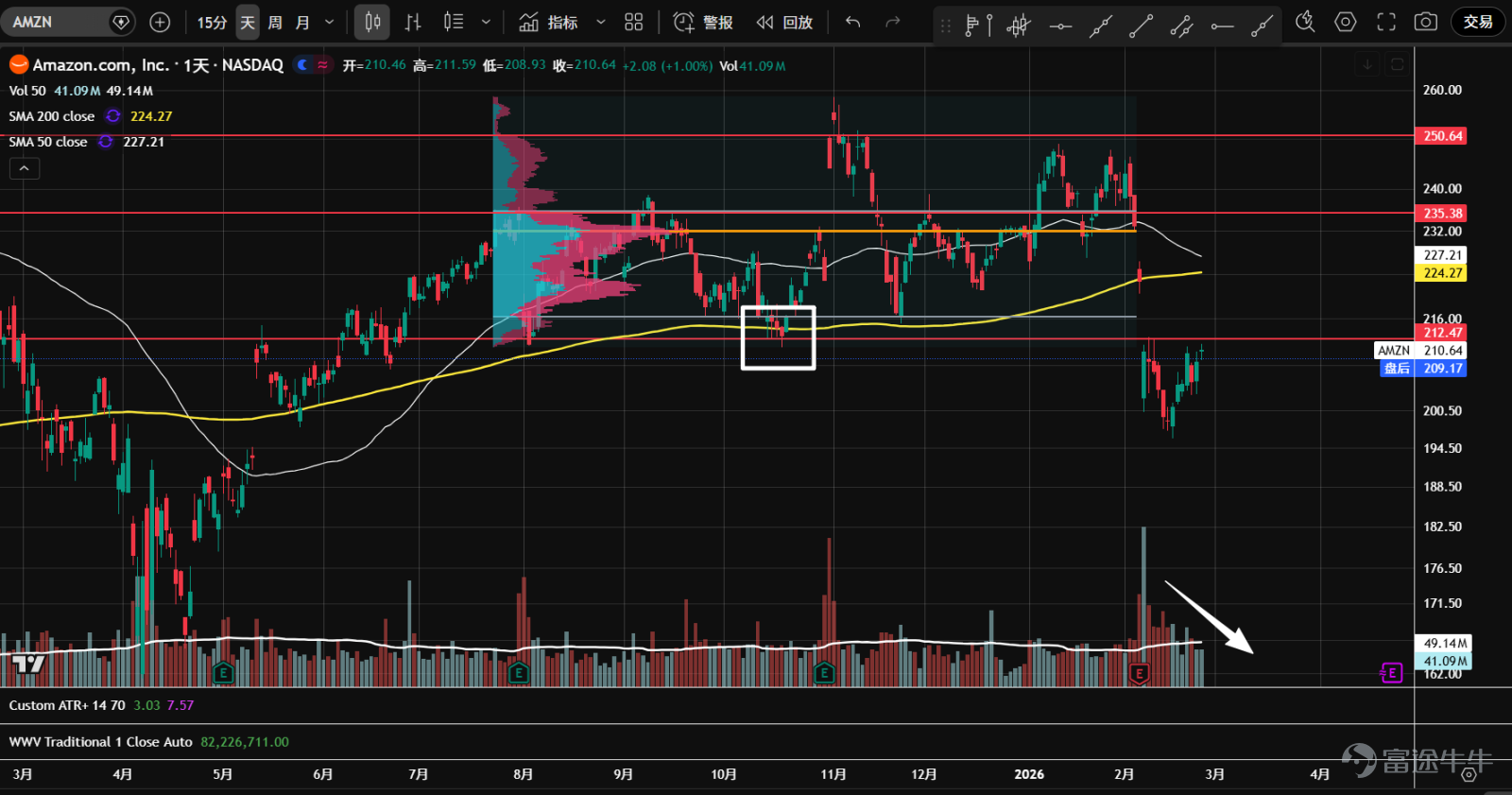
Task: Click the maximize pane button above price scale
Action: [1397, 65]
